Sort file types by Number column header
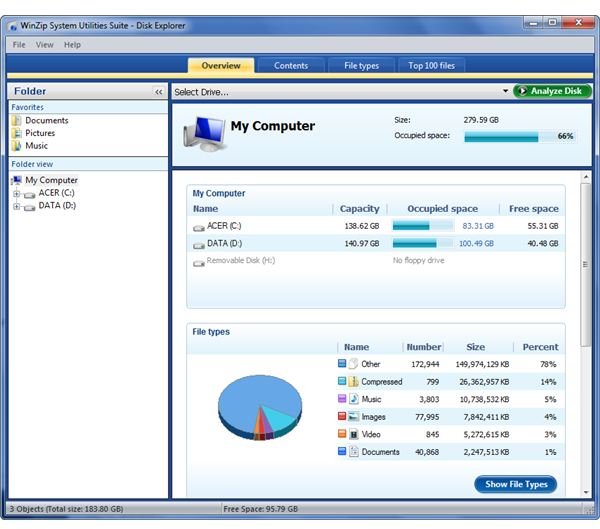This screenshot has height=529, width=600. (x=424, y=347)
